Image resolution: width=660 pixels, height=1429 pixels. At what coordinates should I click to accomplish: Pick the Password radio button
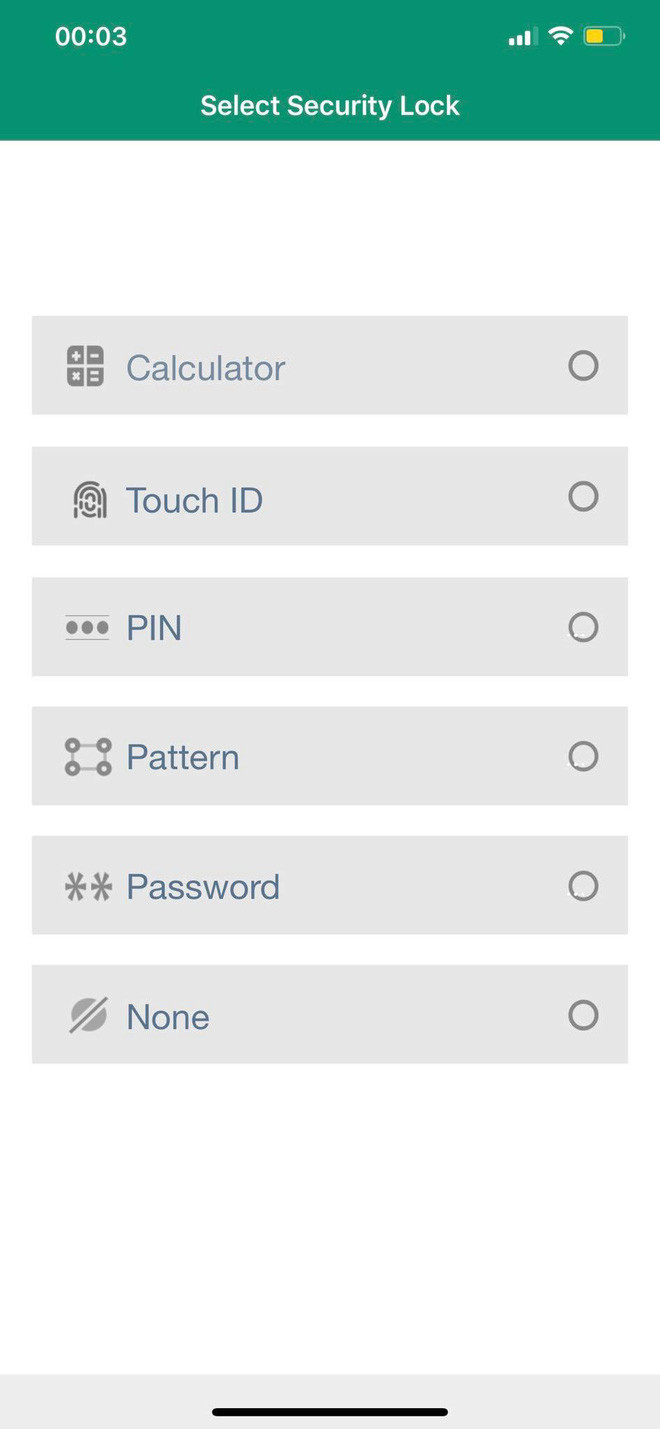(583, 886)
